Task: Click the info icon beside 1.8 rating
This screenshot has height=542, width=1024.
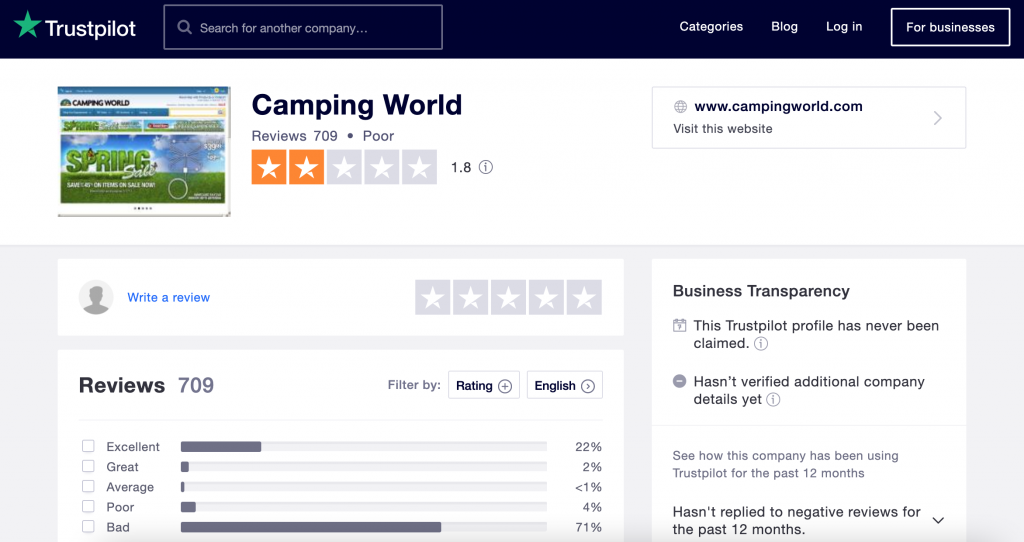Action: pos(486,167)
